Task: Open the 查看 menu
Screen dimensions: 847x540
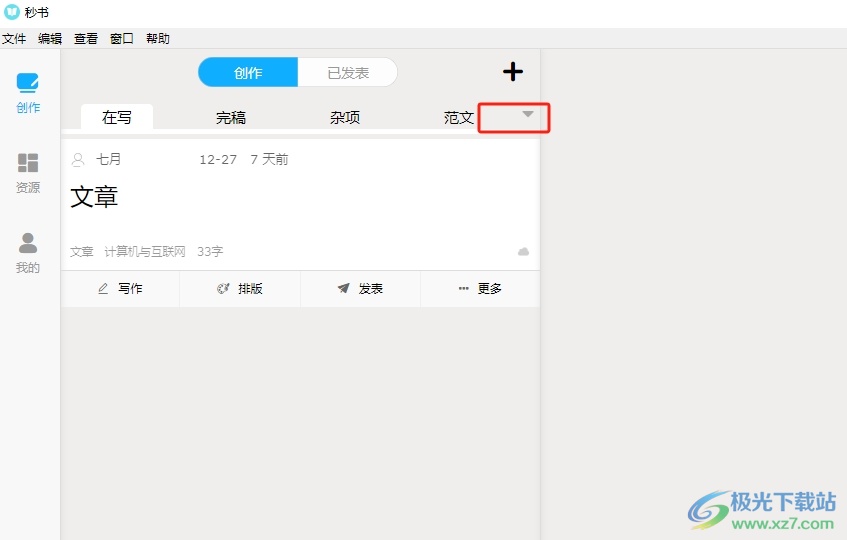Action: click(x=86, y=39)
